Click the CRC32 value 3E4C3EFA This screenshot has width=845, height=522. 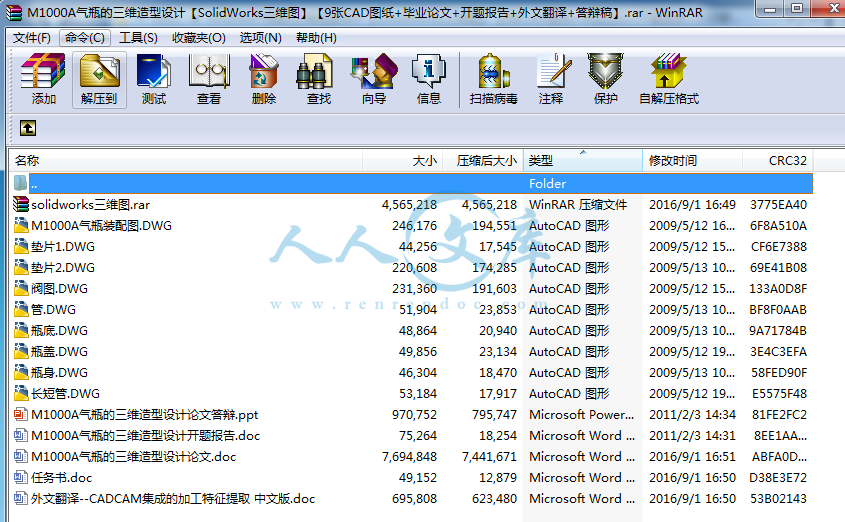pyautogui.click(x=778, y=352)
